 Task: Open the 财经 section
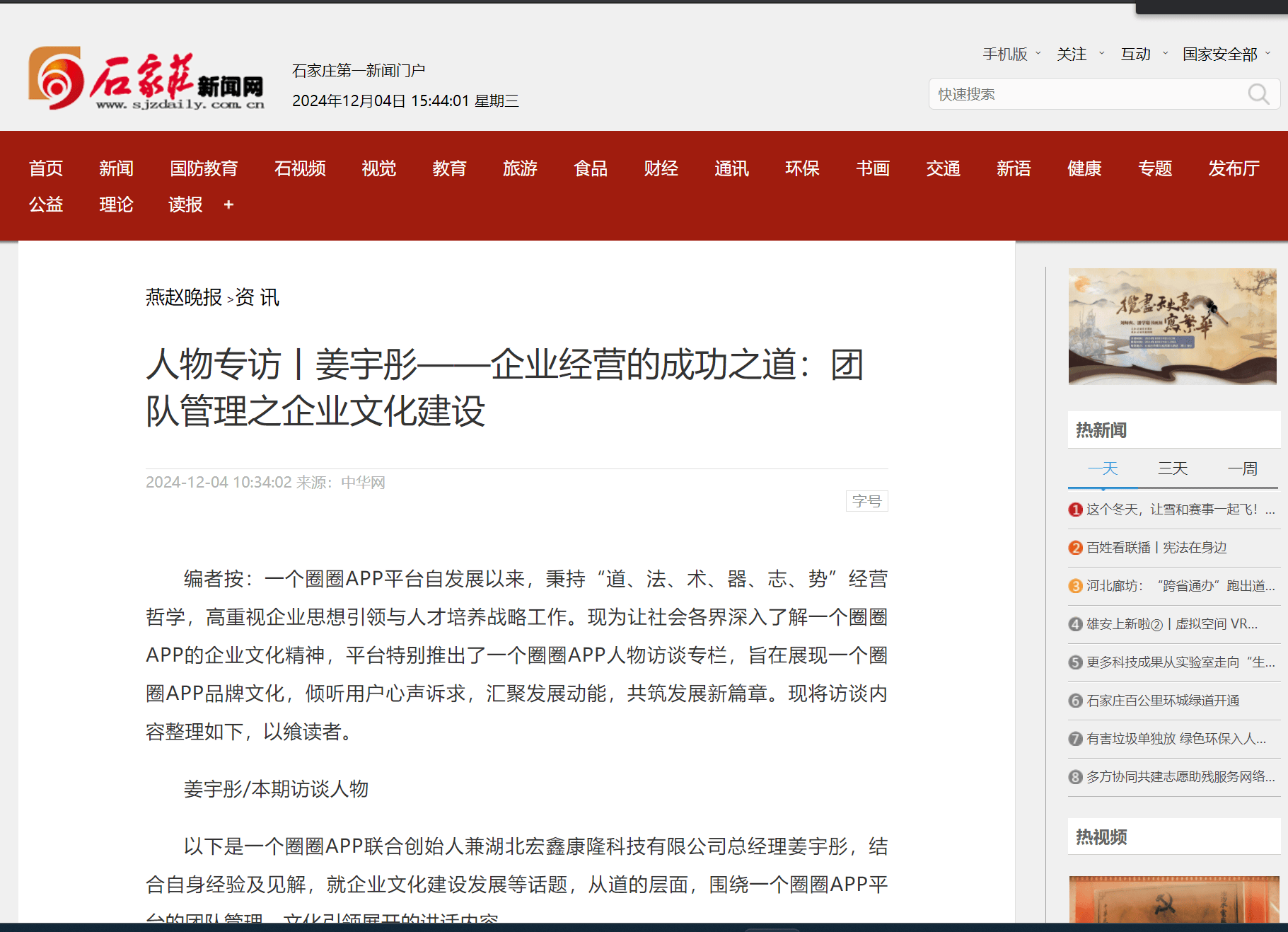click(x=661, y=168)
